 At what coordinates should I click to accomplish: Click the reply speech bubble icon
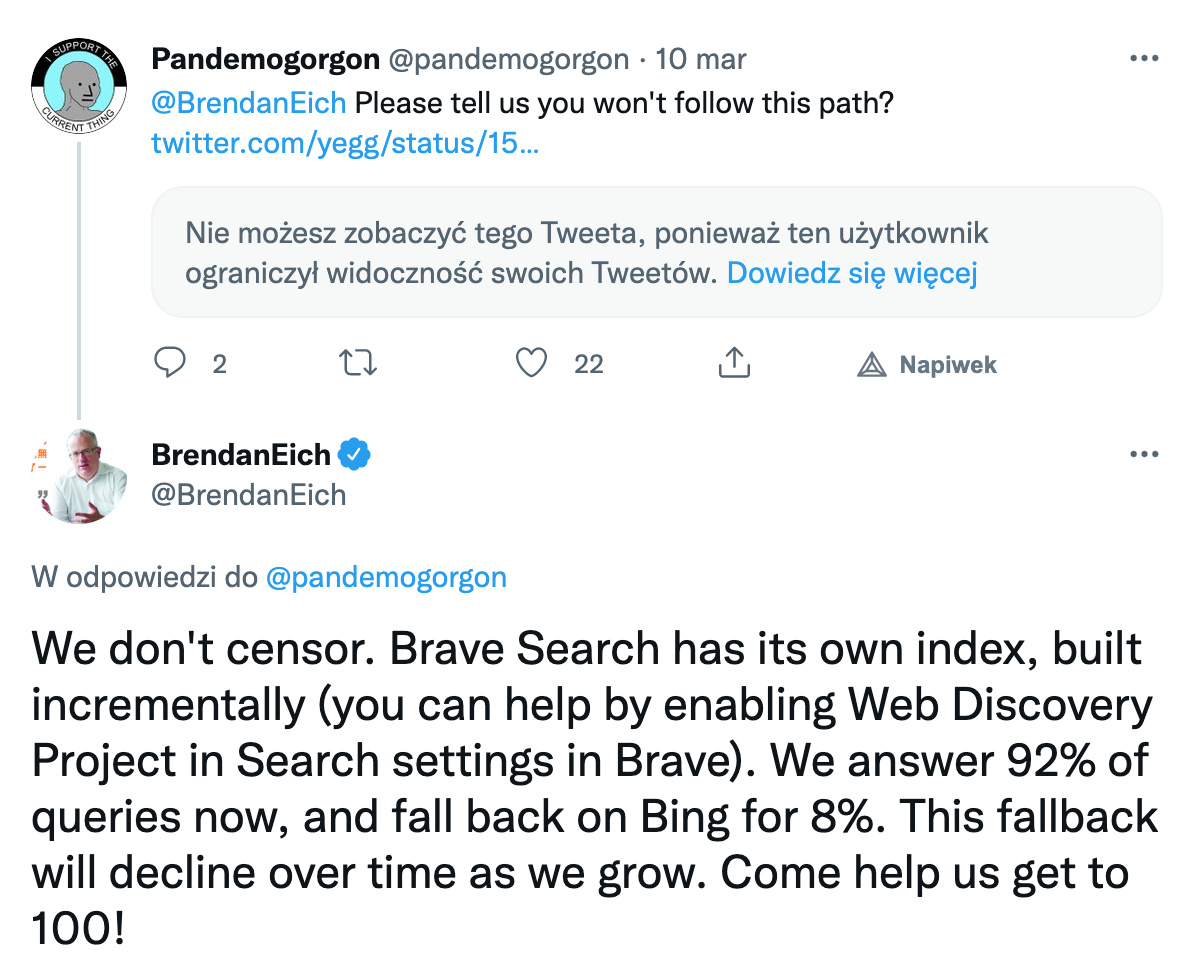pyautogui.click(x=170, y=364)
